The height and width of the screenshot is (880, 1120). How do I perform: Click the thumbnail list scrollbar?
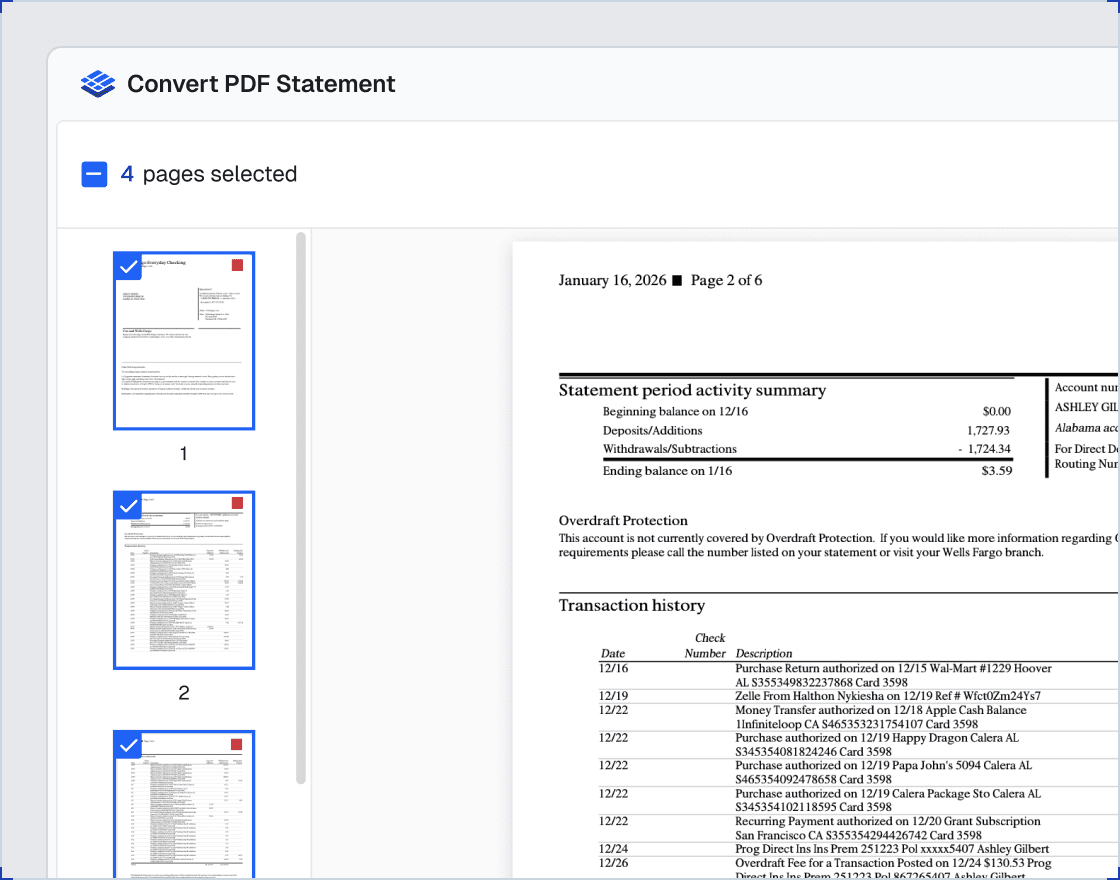pos(301,507)
